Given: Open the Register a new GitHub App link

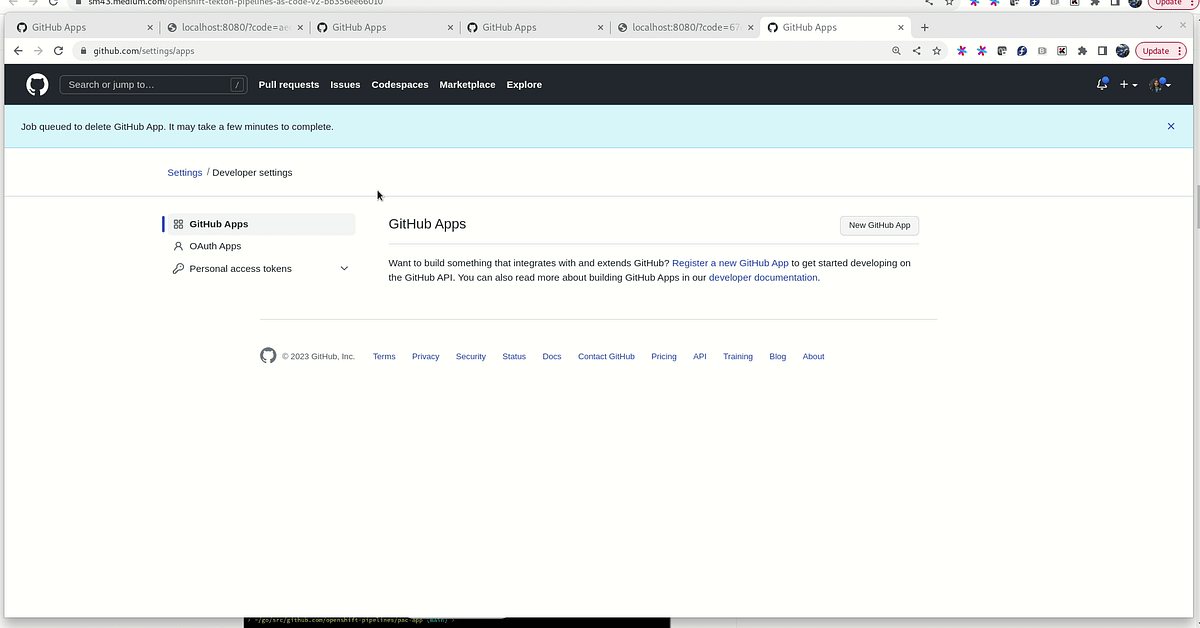Looking at the screenshot, I should coord(730,263).
